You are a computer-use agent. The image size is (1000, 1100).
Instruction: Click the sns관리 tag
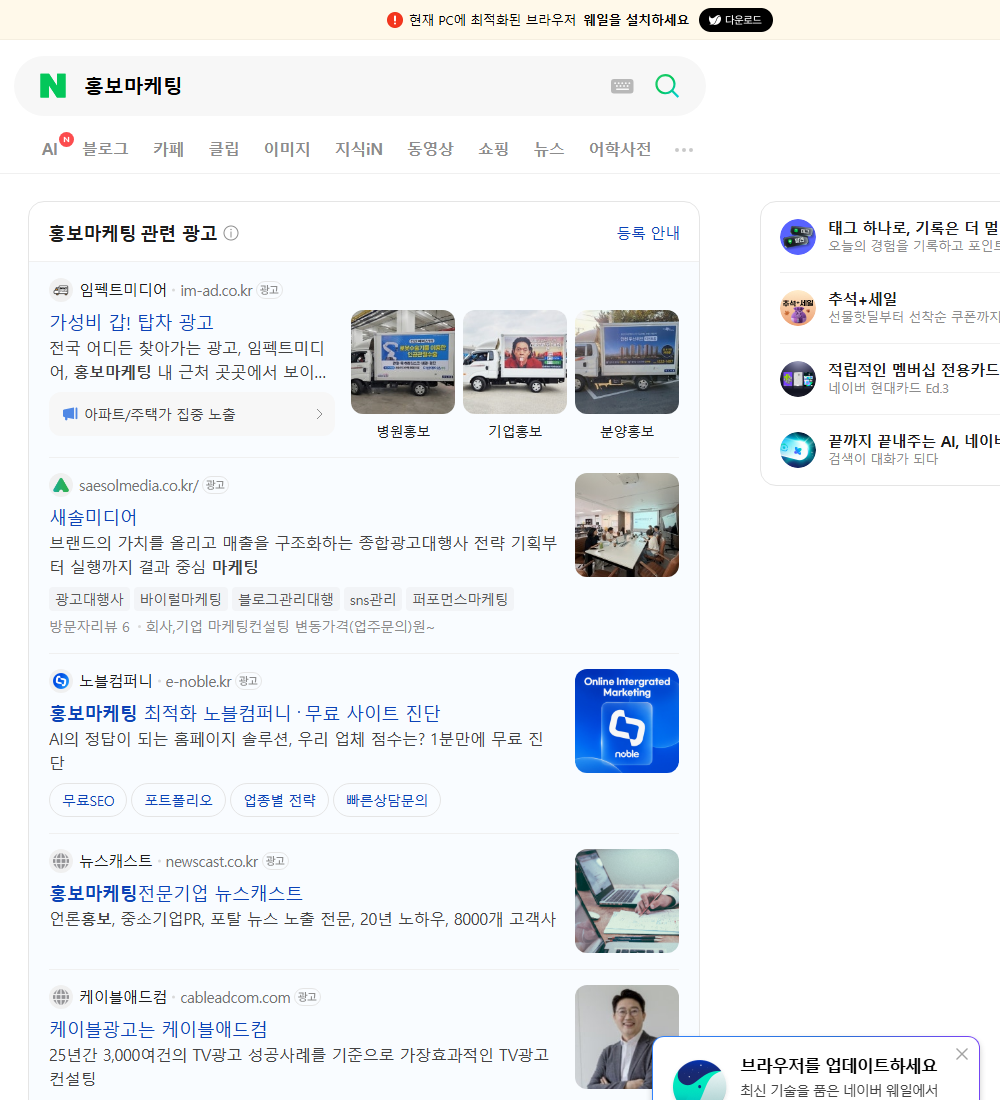tap(373, 599)
